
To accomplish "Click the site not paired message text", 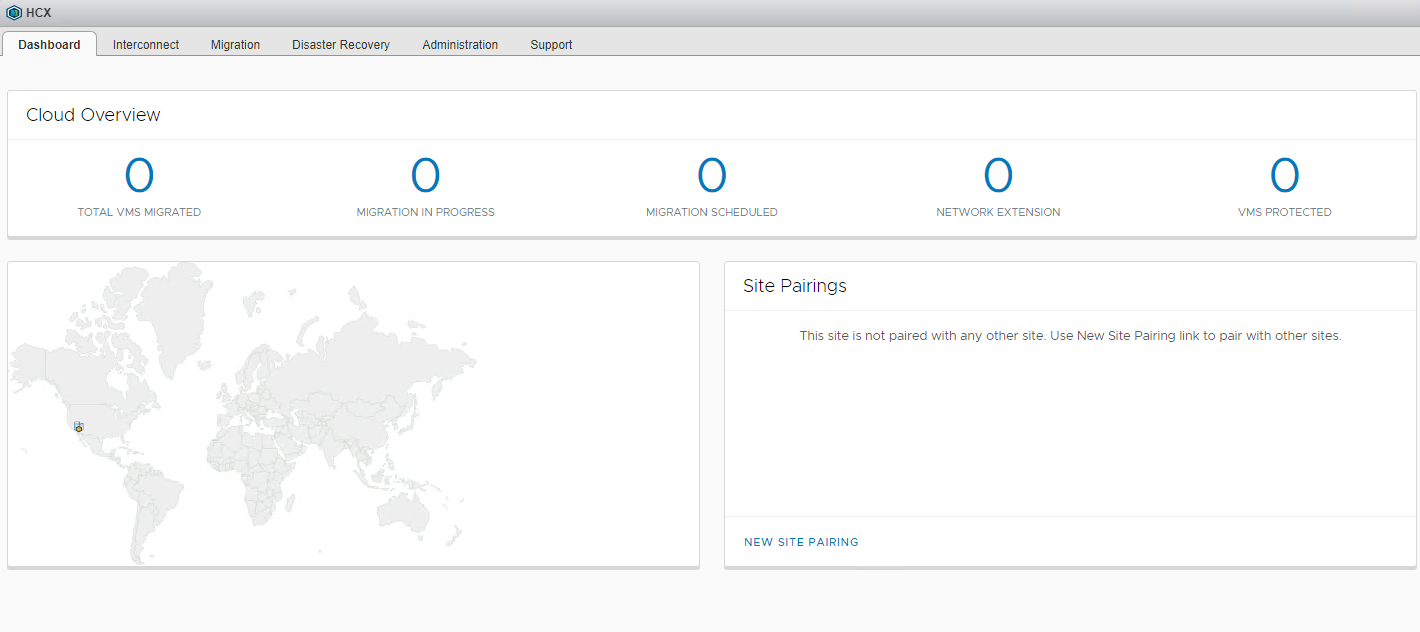I will [1070, 336].
